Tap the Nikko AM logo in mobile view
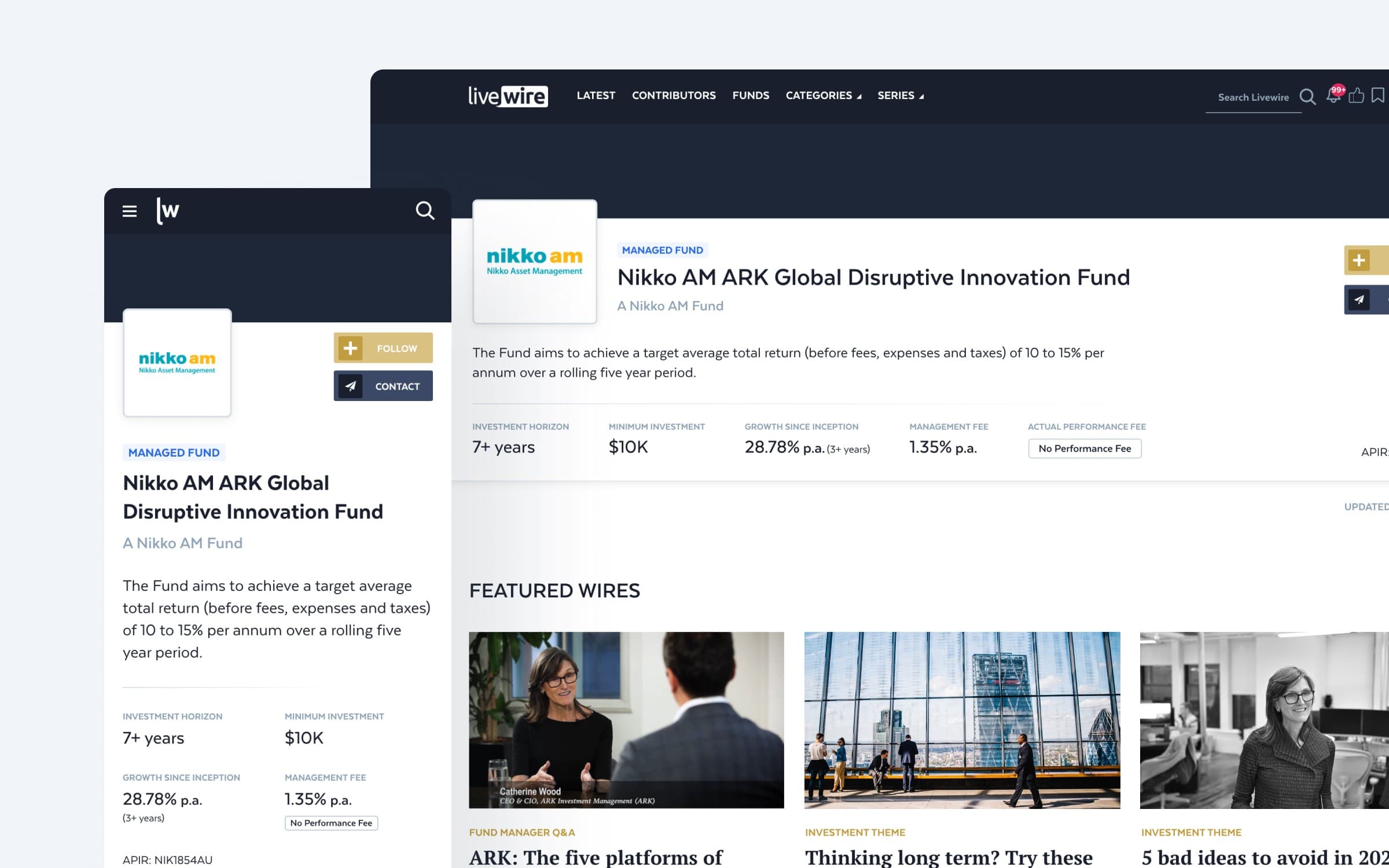The image size is (1389, 868). [177, 362]
